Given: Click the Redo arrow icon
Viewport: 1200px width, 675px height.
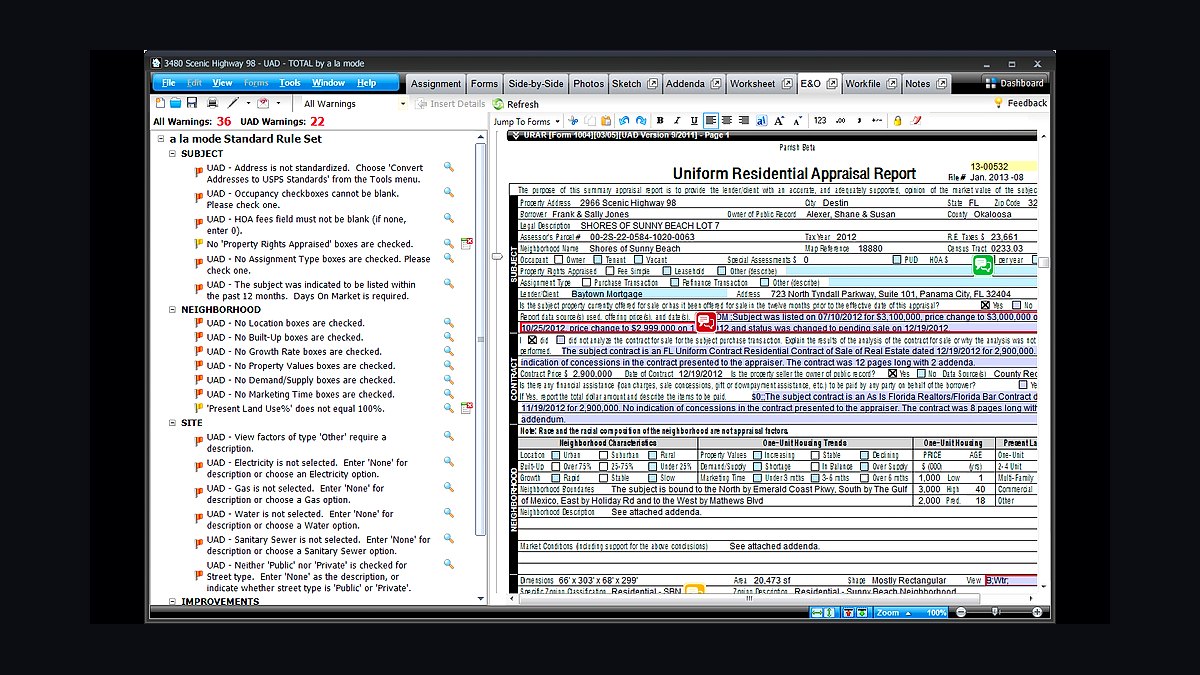Looking at the screenshot, I should coord(640,121).
